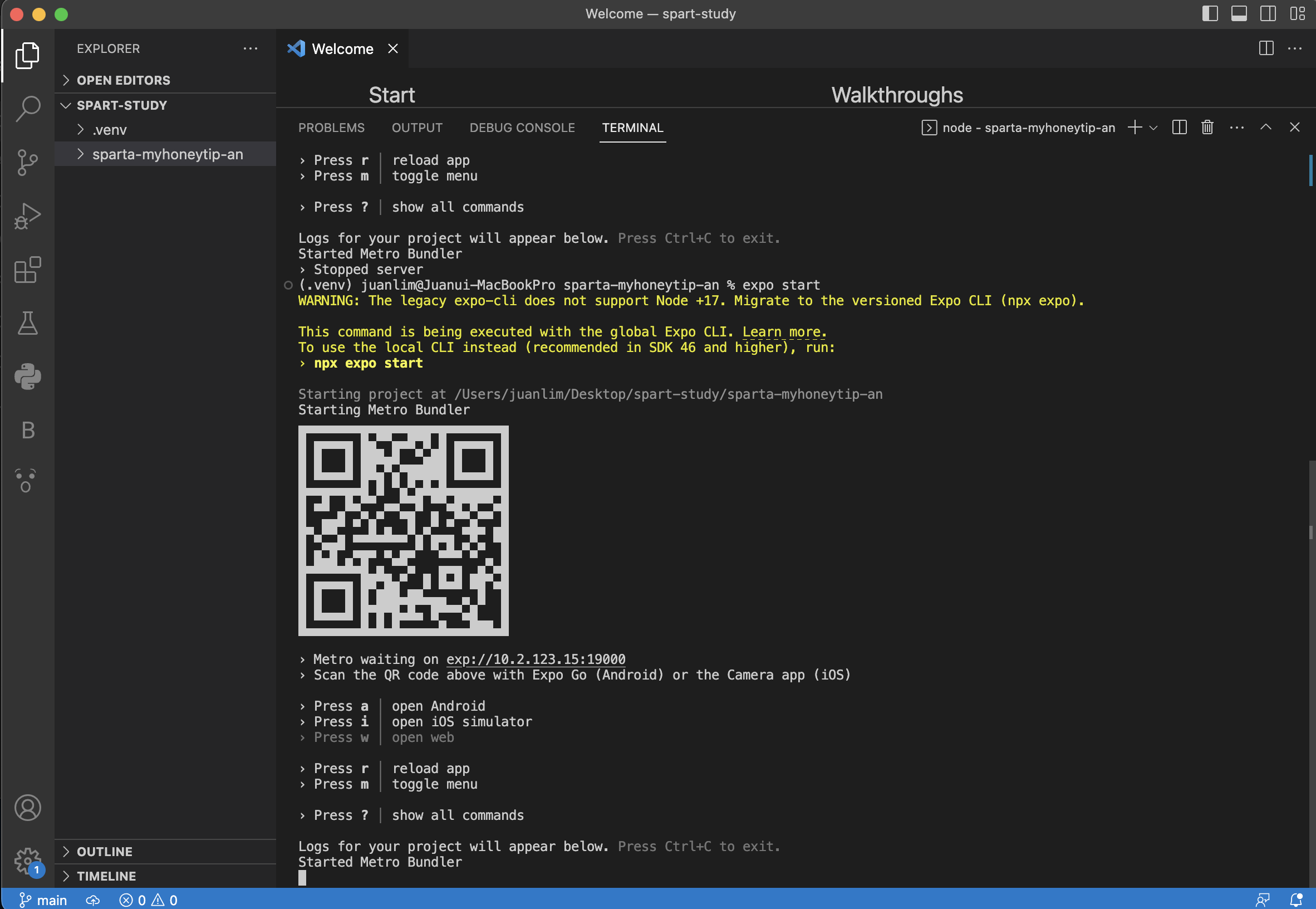The width and height of the screenshot is (1316, 909).
Task: Toggle the bottom panel visibility
Action: point(1239,14)
